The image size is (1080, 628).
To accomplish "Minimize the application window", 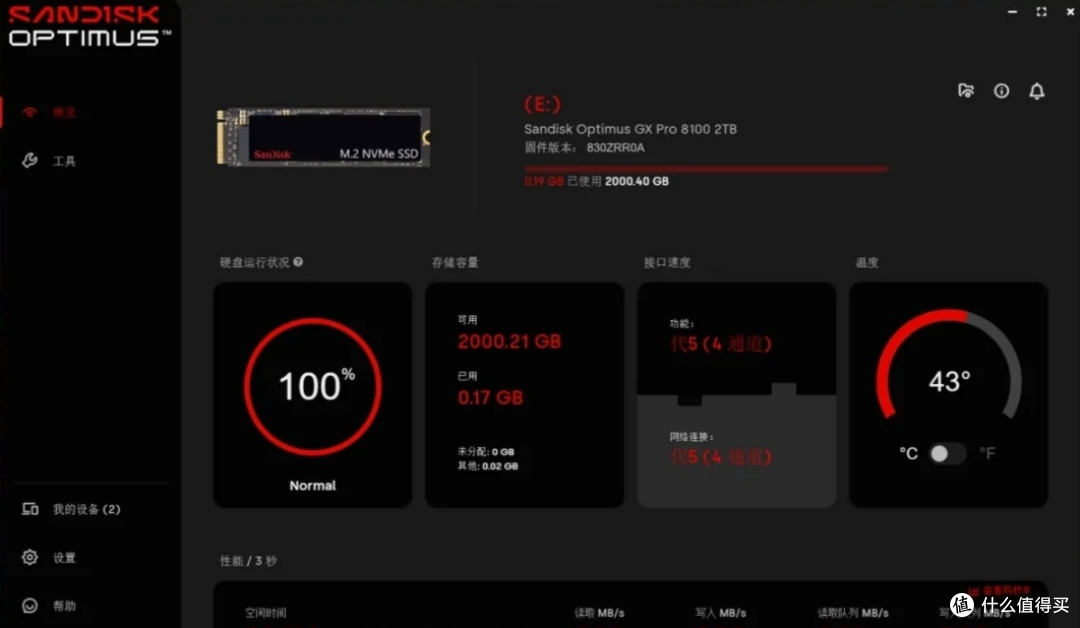I will [1012, 12].
